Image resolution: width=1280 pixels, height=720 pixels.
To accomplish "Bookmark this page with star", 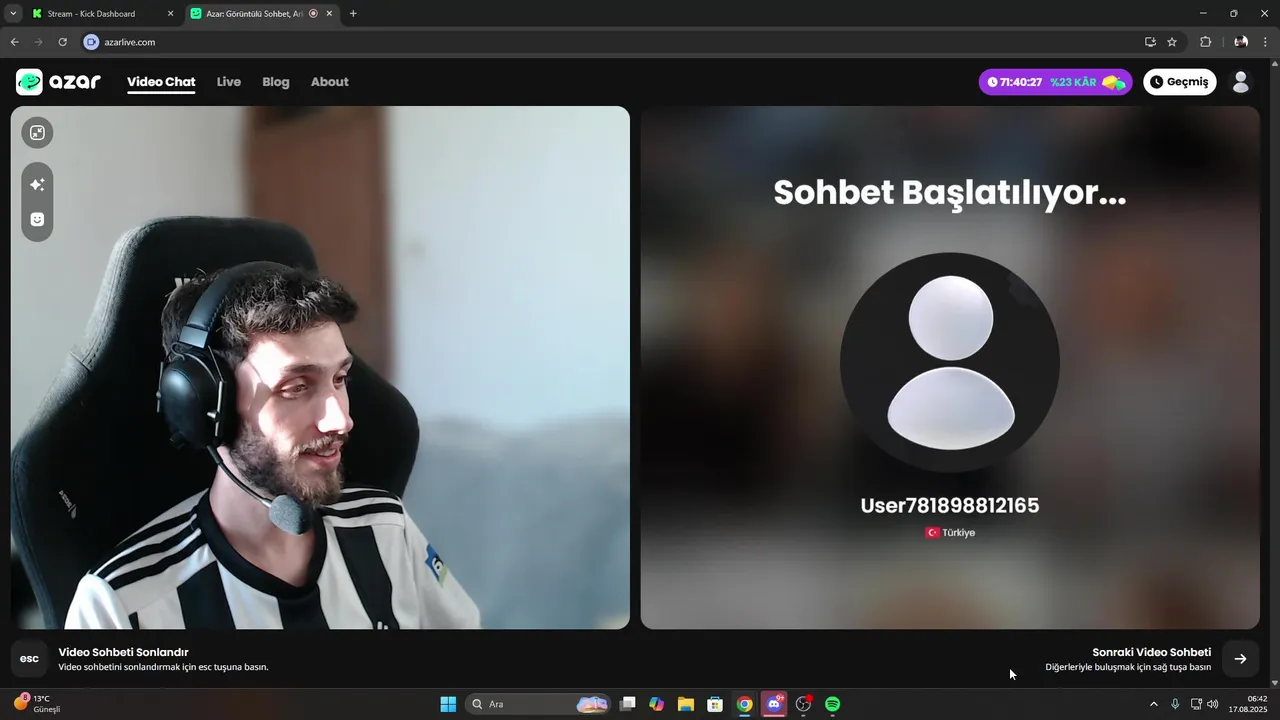I will tap(1172, 42).
